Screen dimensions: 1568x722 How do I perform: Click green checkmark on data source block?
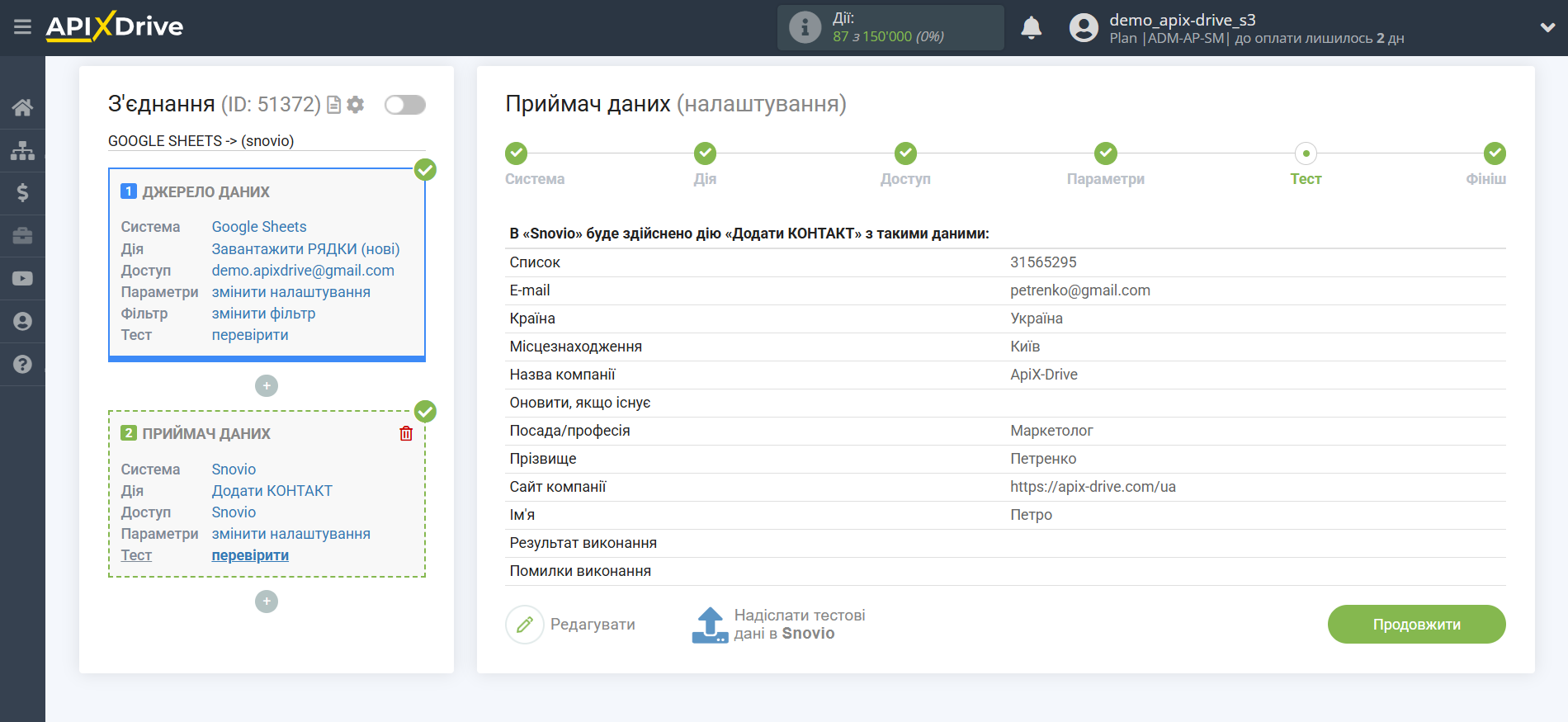tap(425, 170)
